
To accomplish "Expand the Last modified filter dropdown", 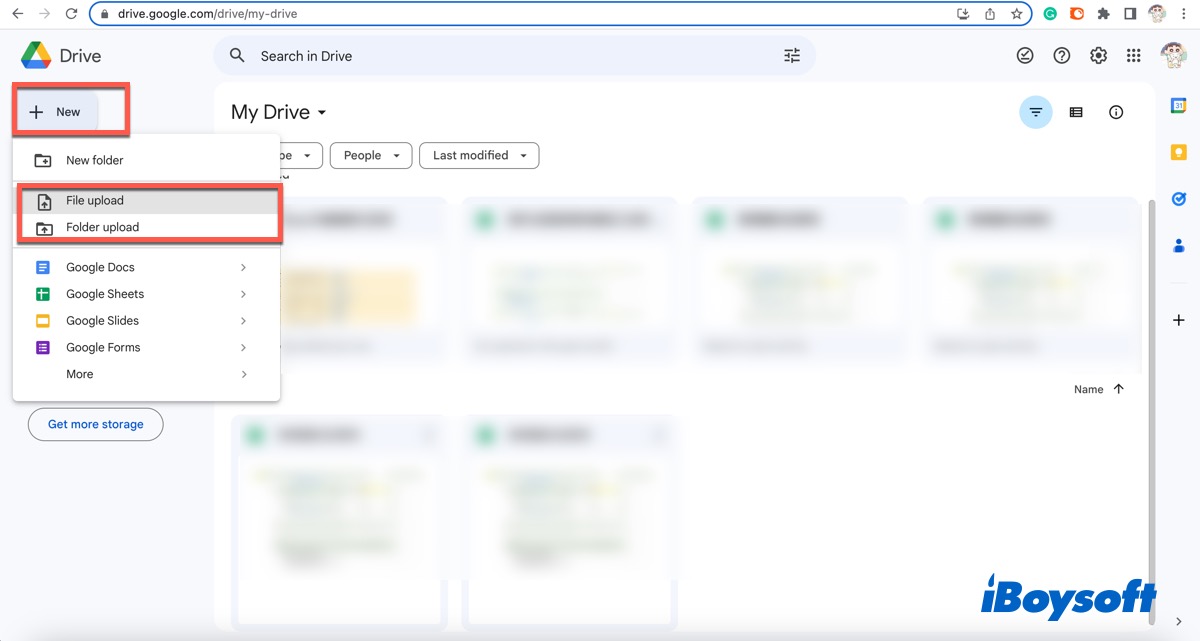I will pyautogui.click(x=479, y=156).
